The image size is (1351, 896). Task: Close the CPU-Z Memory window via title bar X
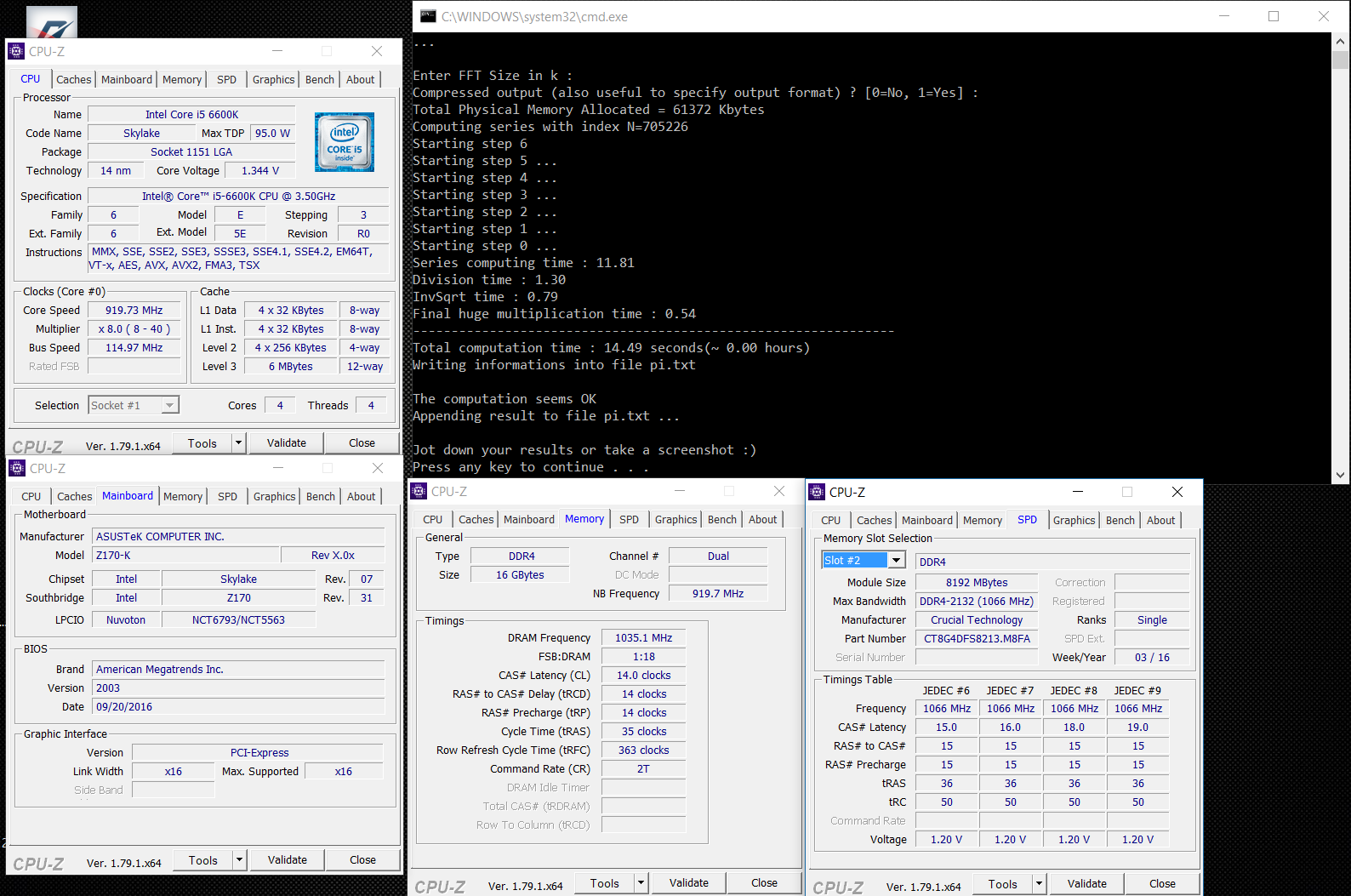pyautogui.click(x=779, y=491)
